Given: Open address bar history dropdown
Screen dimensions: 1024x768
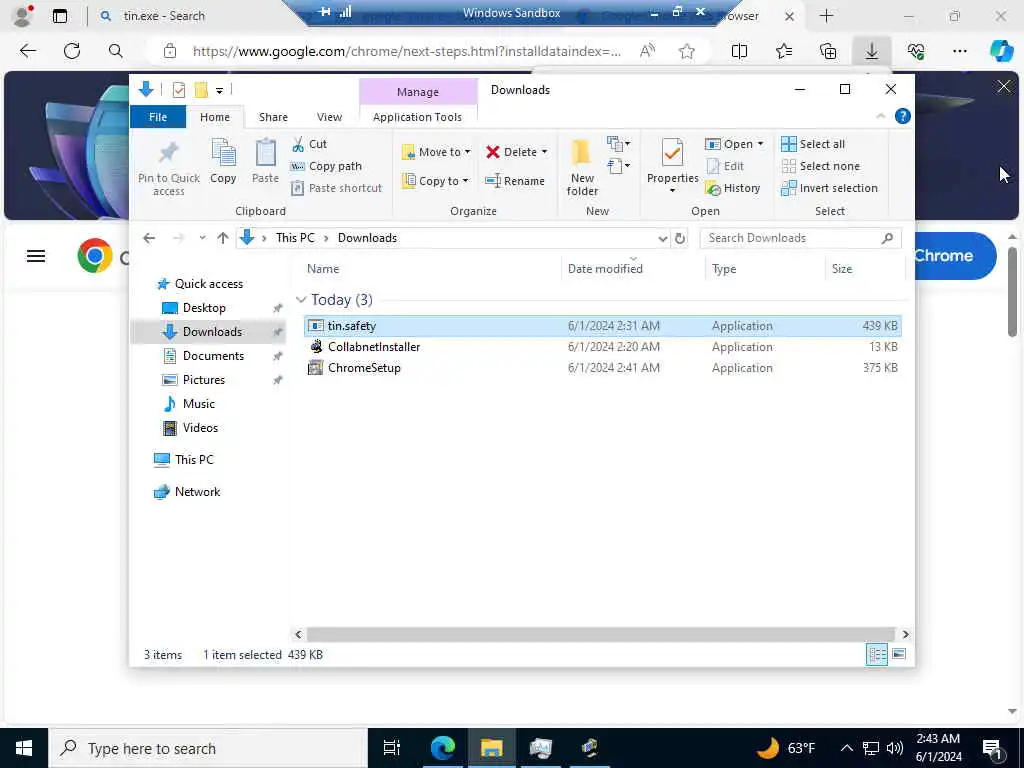Looking at the screenshot, I should pyautogui.click(x=663, y=238).
